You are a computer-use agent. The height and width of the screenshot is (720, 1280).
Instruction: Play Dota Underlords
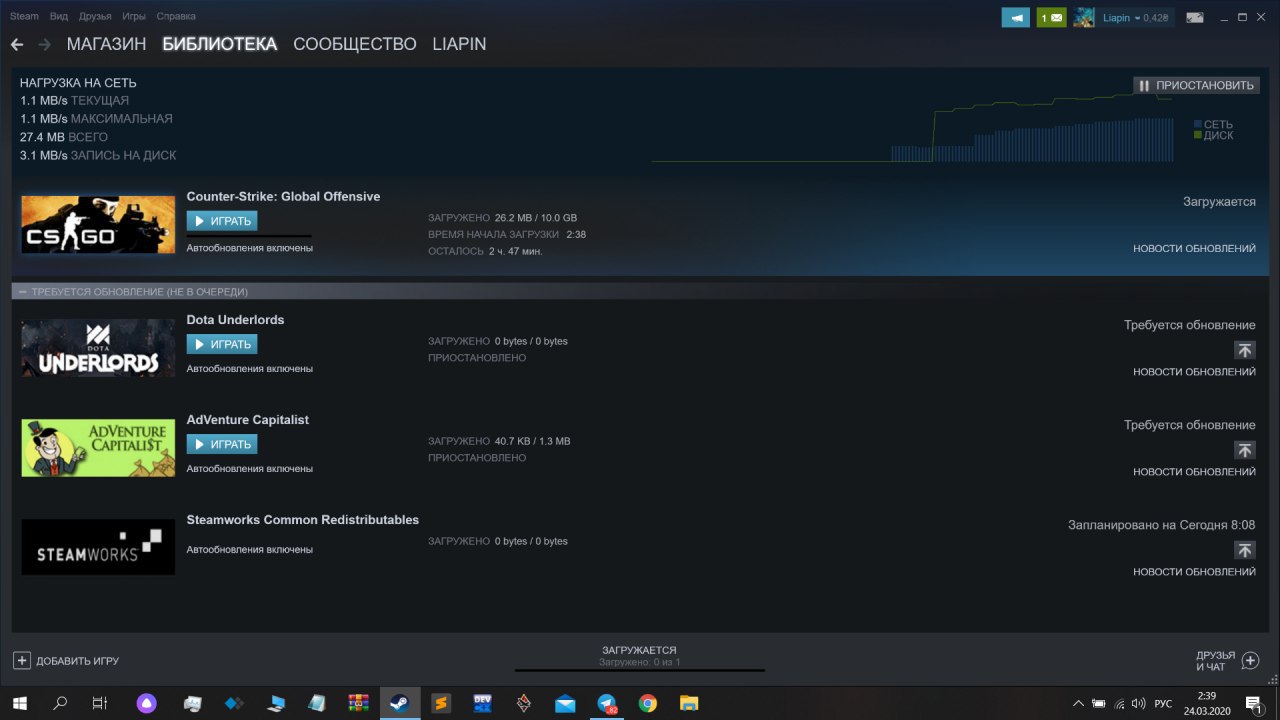(x=221, y=344)
